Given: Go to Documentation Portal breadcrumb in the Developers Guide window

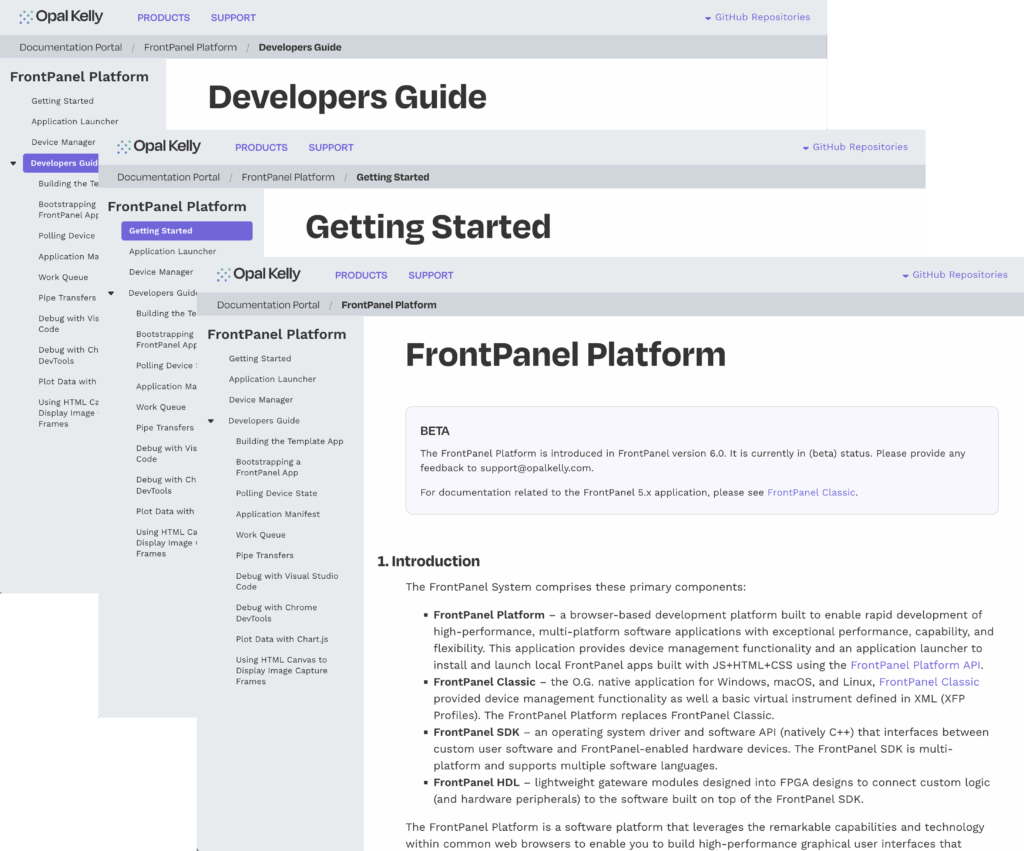Looking at the screenshot, I should 71,47.
